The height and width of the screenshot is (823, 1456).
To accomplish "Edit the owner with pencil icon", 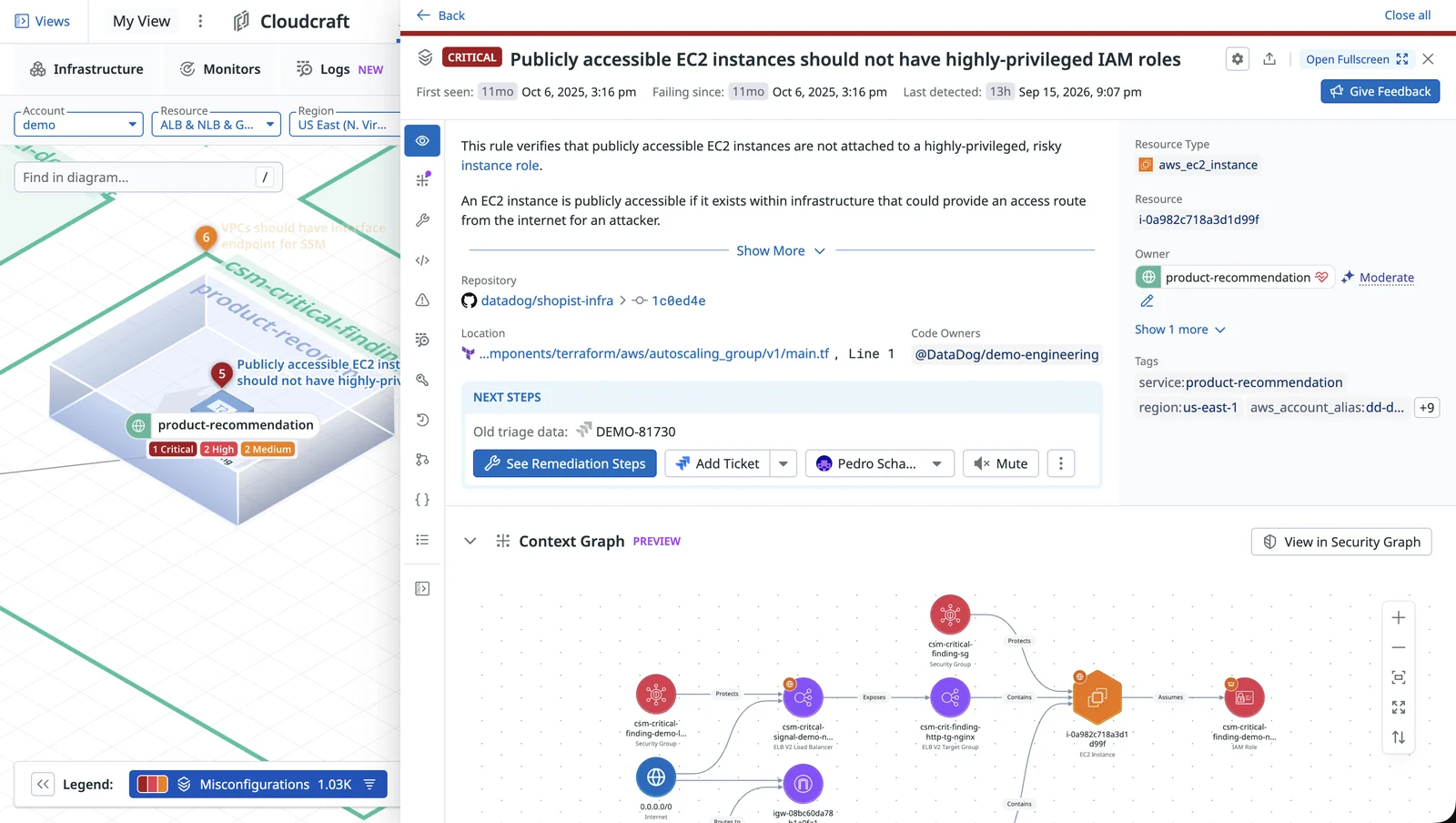I will coord(1147,301).
